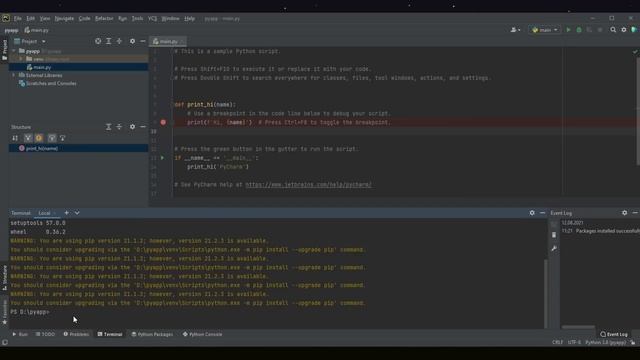
Task: Open Structure panel options gear
Action: point(132,127)
